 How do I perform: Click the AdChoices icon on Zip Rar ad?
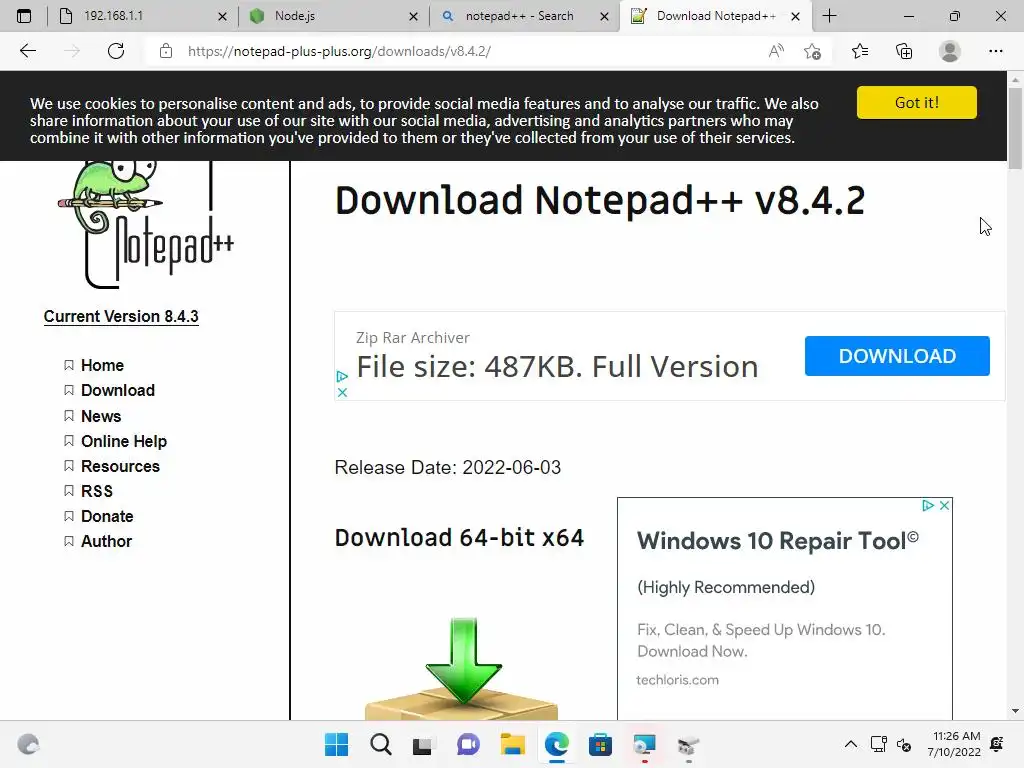[x=342, y=377]
